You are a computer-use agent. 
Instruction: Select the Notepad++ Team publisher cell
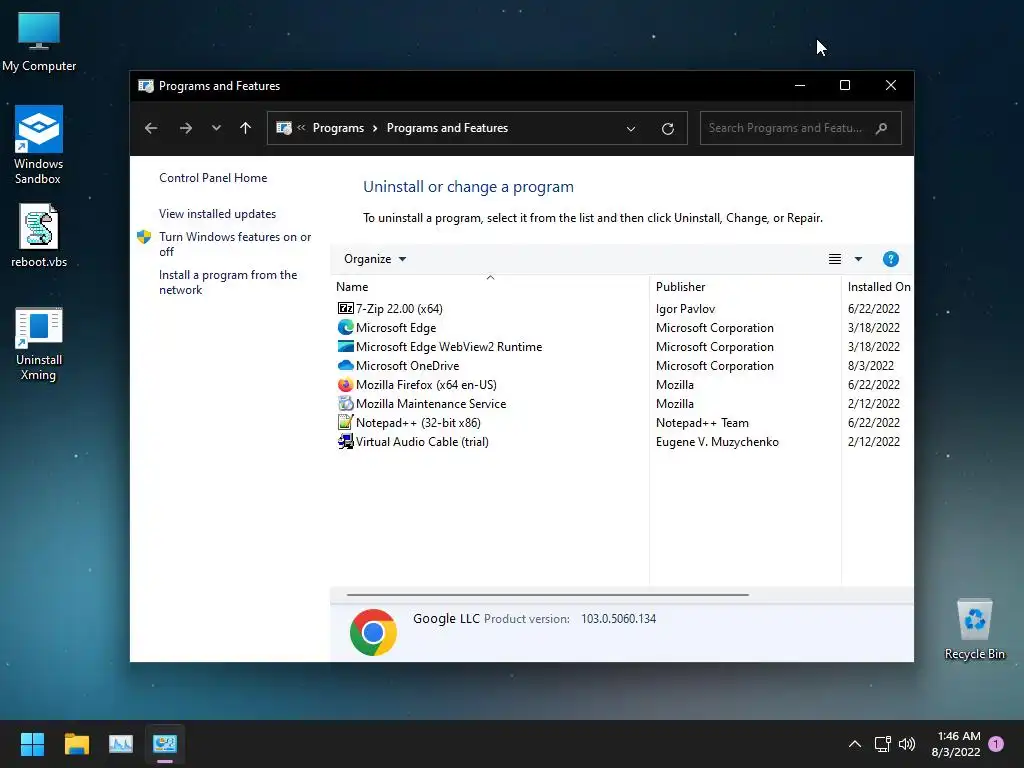point(702,423)
